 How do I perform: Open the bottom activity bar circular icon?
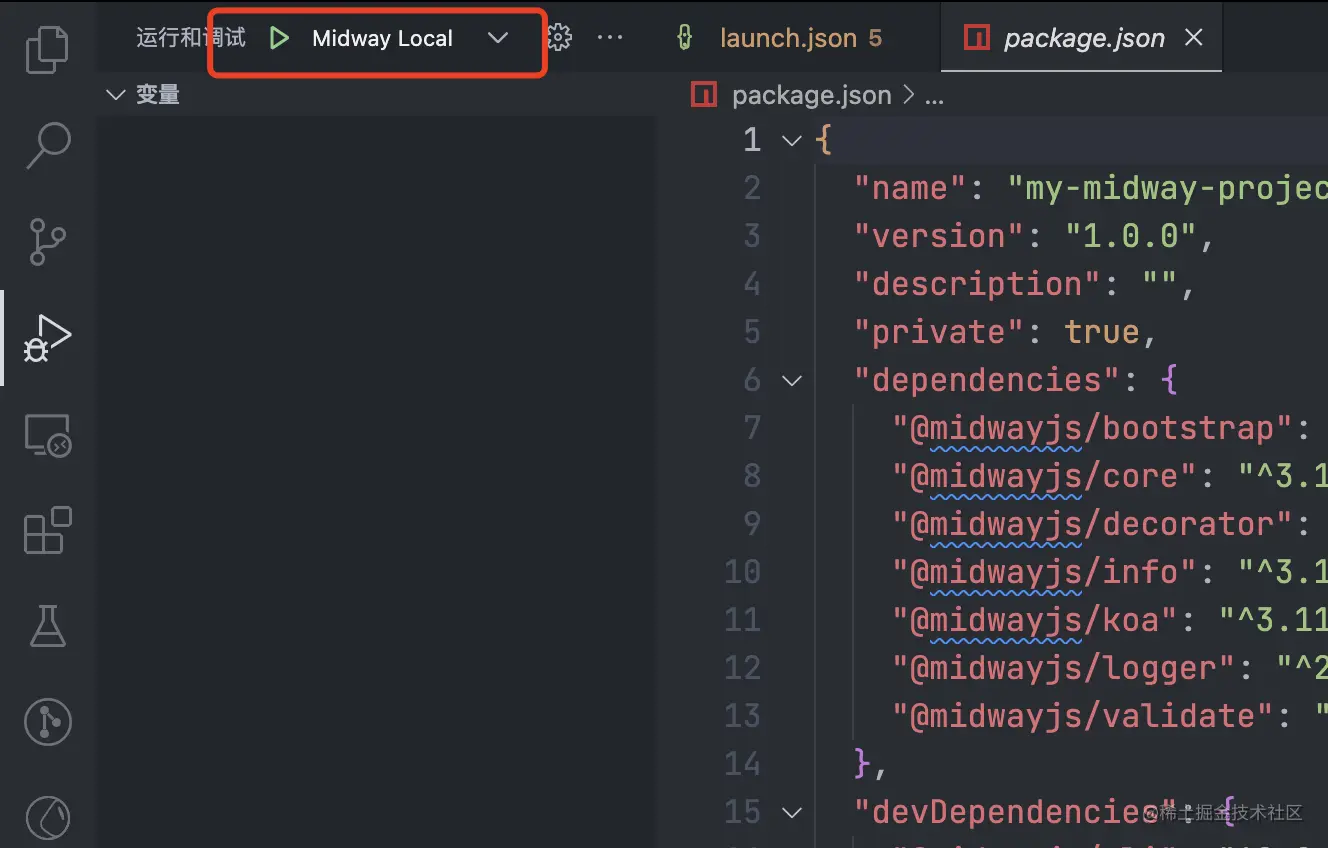[x=47, y=818]
